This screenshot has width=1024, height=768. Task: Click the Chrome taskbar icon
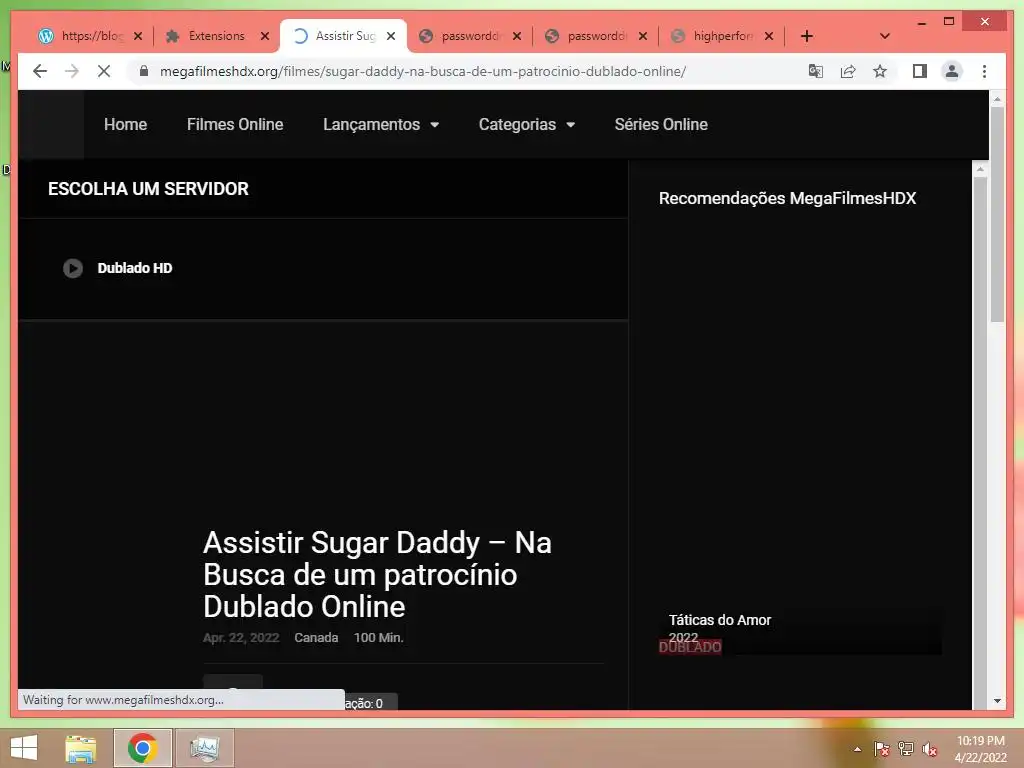pyautogui.click(x=142, y=748)
